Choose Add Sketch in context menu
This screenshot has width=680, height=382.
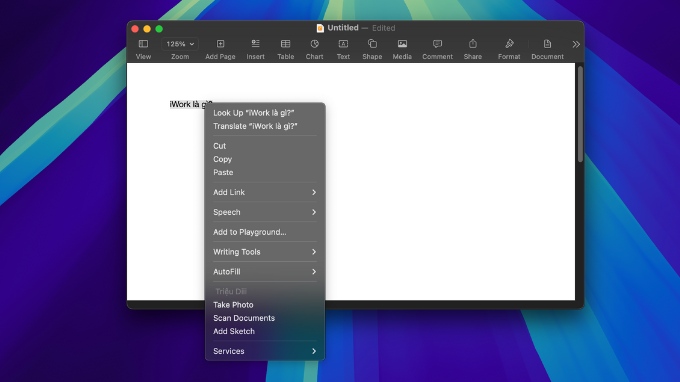pyautogui.click(x=265, y=331)
